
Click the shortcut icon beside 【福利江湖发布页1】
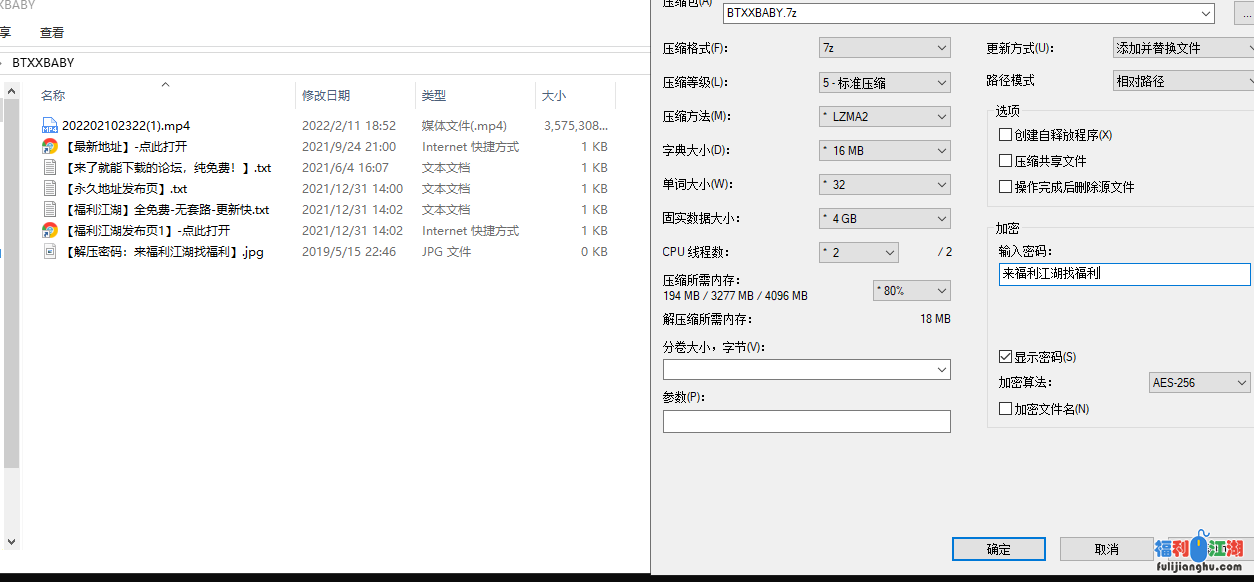[x=49, y=230]
